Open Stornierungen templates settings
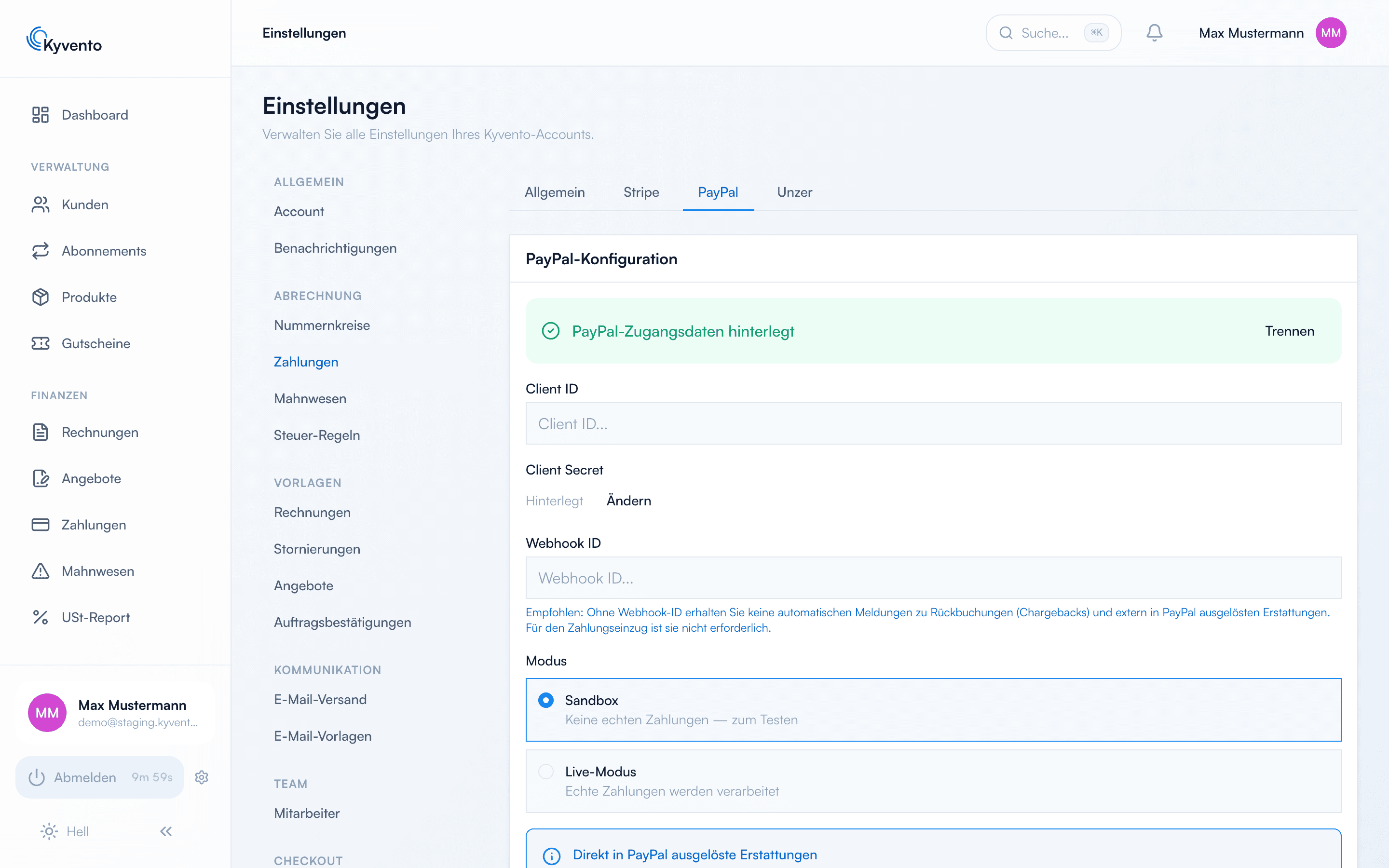The image size is (1389, 868). click(x=317, y=549)
